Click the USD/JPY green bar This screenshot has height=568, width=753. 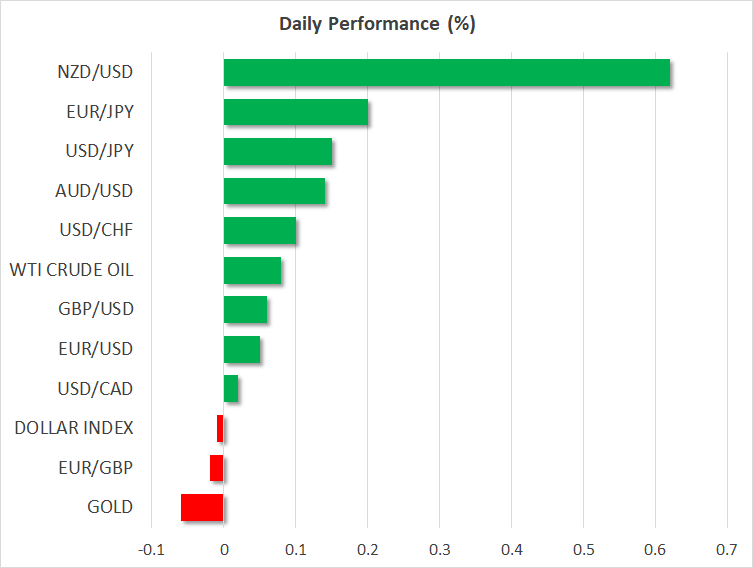point(277,151)
